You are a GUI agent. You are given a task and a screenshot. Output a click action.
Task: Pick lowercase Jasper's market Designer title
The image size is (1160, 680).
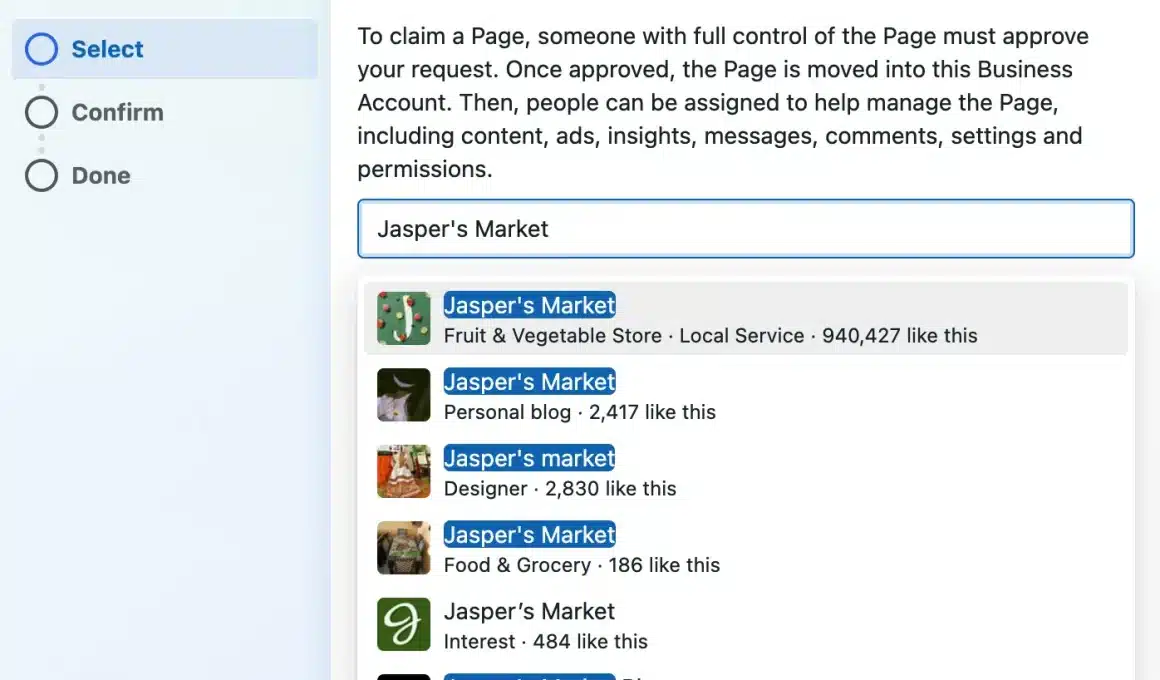click(x=529, y=458)
